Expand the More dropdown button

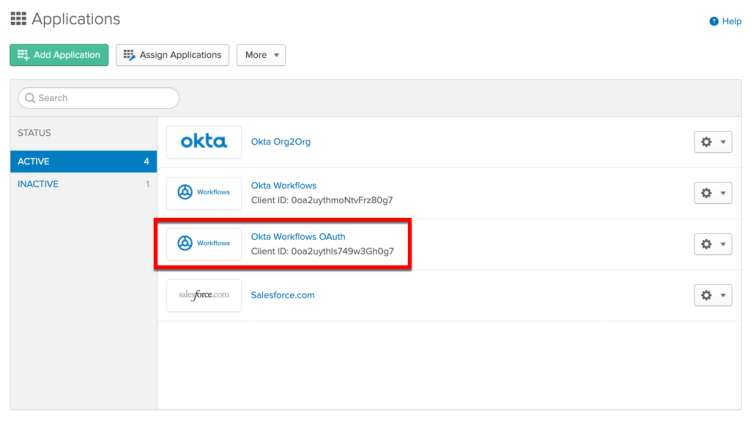point(261,55)
